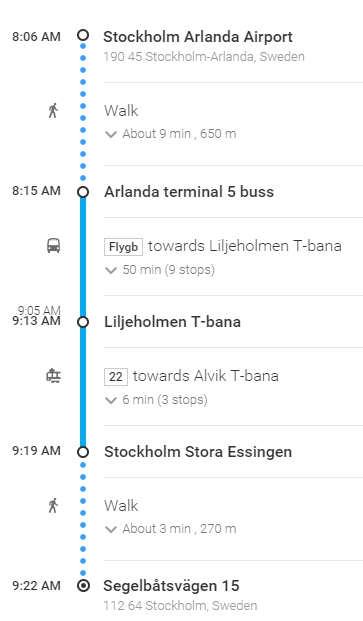Select Stockholm Stora Essingen stop name
363x621 pixels.
click(x=198, y=452)
